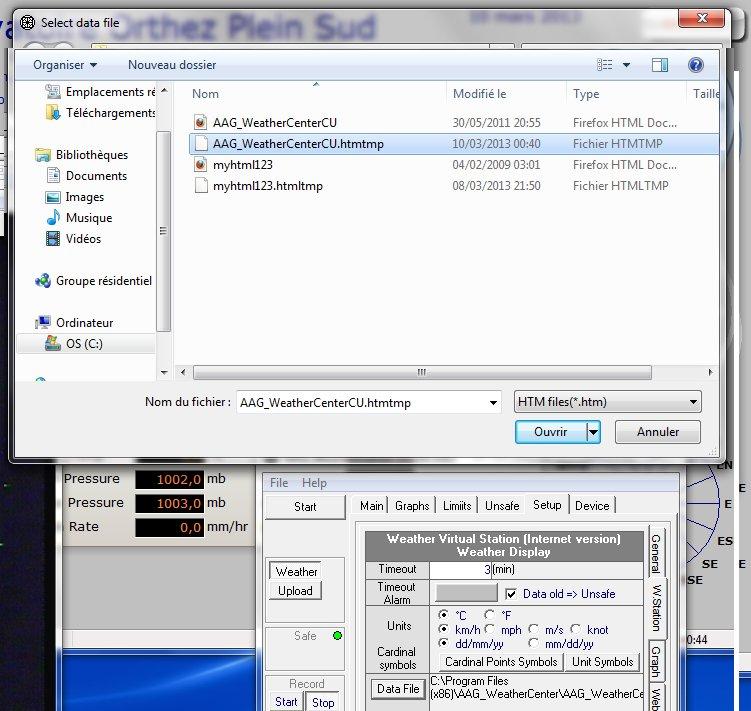Click the Annuler button

656,432
